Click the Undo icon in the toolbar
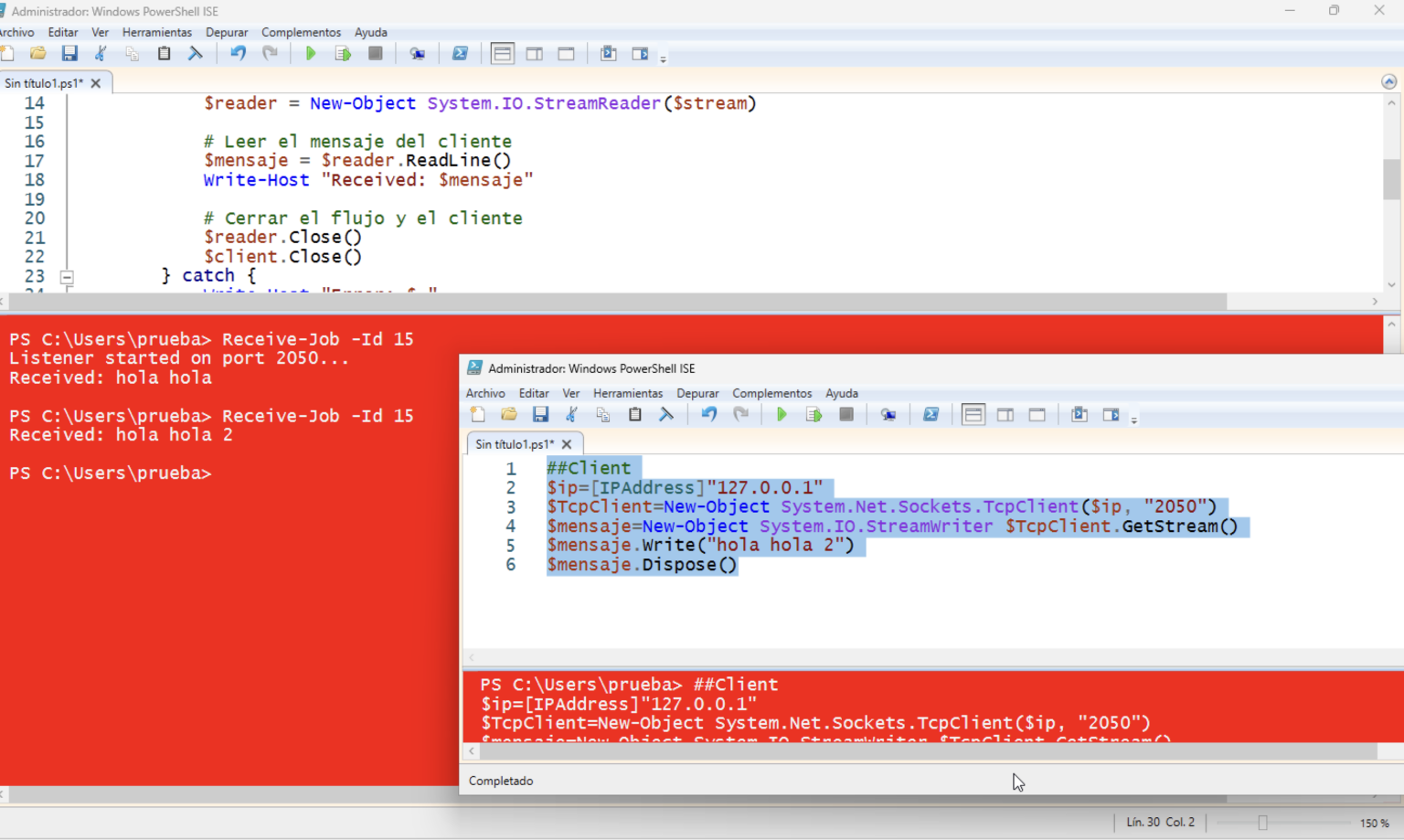Image resolution: width=1404 pixels, height=840 pixels. click(x=237, y=53)
